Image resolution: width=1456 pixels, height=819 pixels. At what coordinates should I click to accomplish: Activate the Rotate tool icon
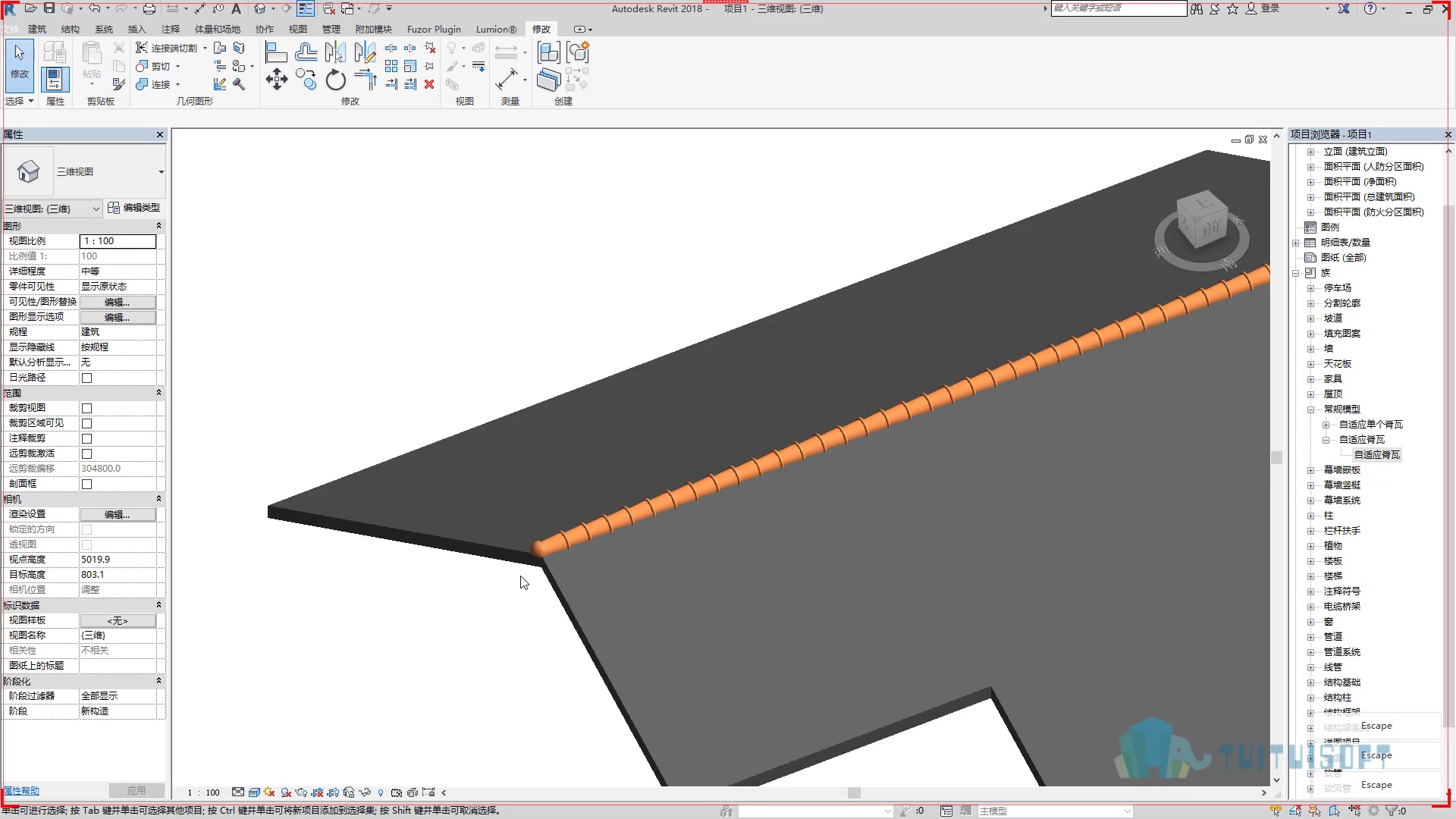pyautogui.click(x=335, y=80)
